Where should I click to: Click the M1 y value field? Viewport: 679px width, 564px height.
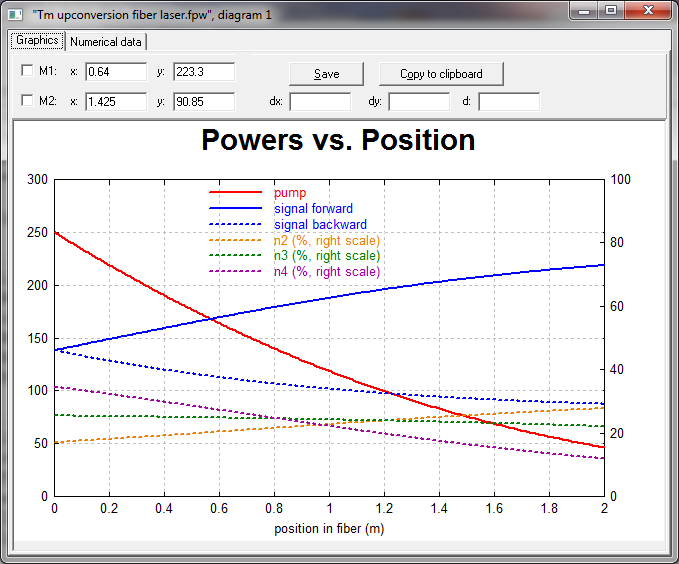click(204, 72)
